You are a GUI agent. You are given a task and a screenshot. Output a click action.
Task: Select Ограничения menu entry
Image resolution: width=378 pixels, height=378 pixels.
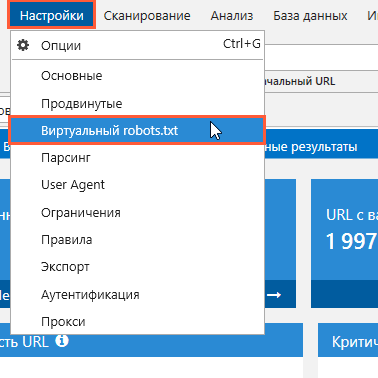click(x=137, y=212)
